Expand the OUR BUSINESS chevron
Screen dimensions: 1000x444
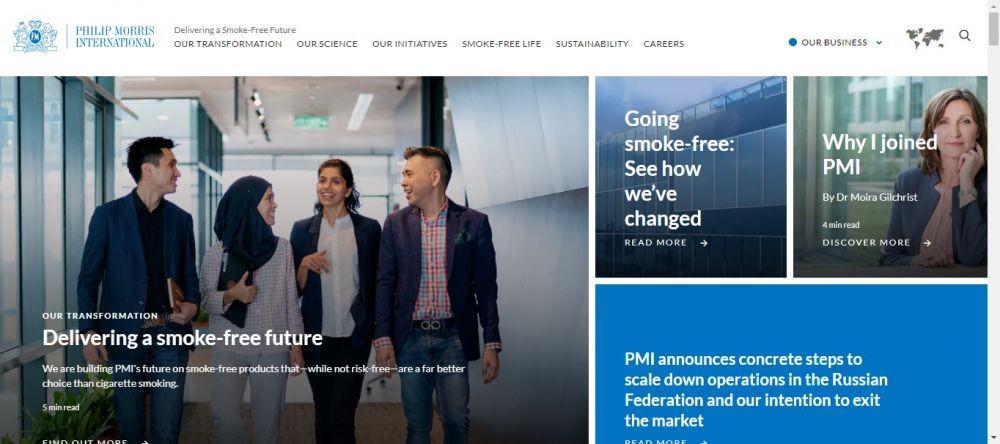click(879, 43)
